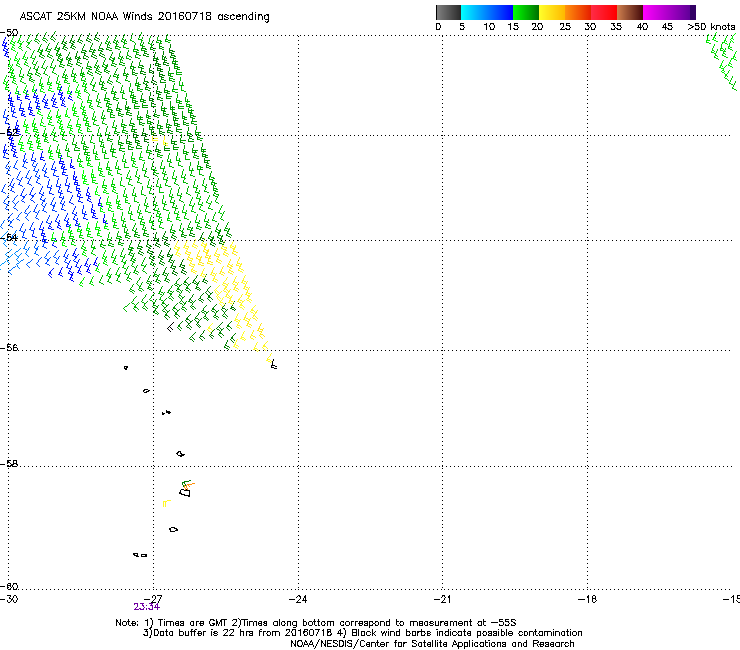Click the '-18' longitude axis label
This screenshot has height=650, width=740.
587,599
